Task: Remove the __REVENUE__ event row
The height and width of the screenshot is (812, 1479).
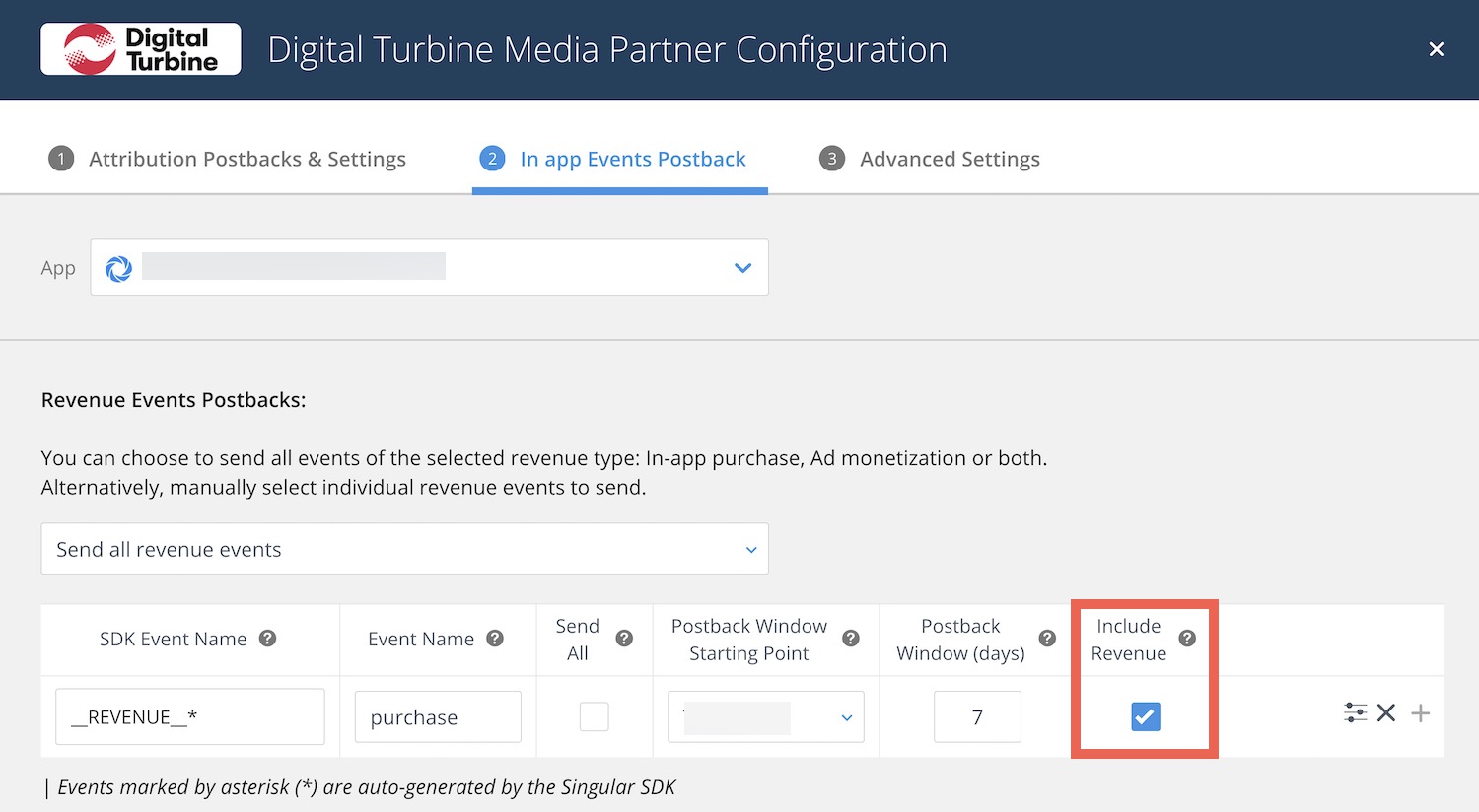Action: pyautogui.click(x=1386, y=712)
